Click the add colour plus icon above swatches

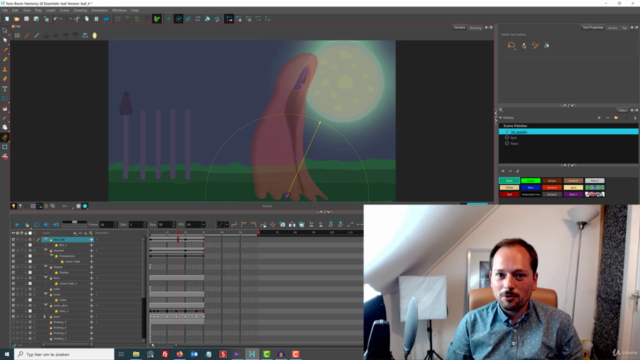point(503,171)
